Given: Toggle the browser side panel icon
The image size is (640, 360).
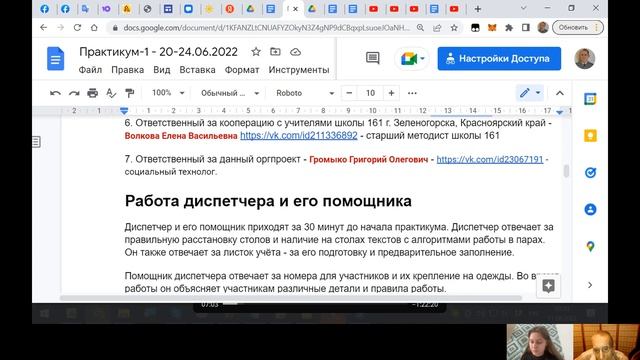Looking at the screenshot, I should [x=526, y=28].
